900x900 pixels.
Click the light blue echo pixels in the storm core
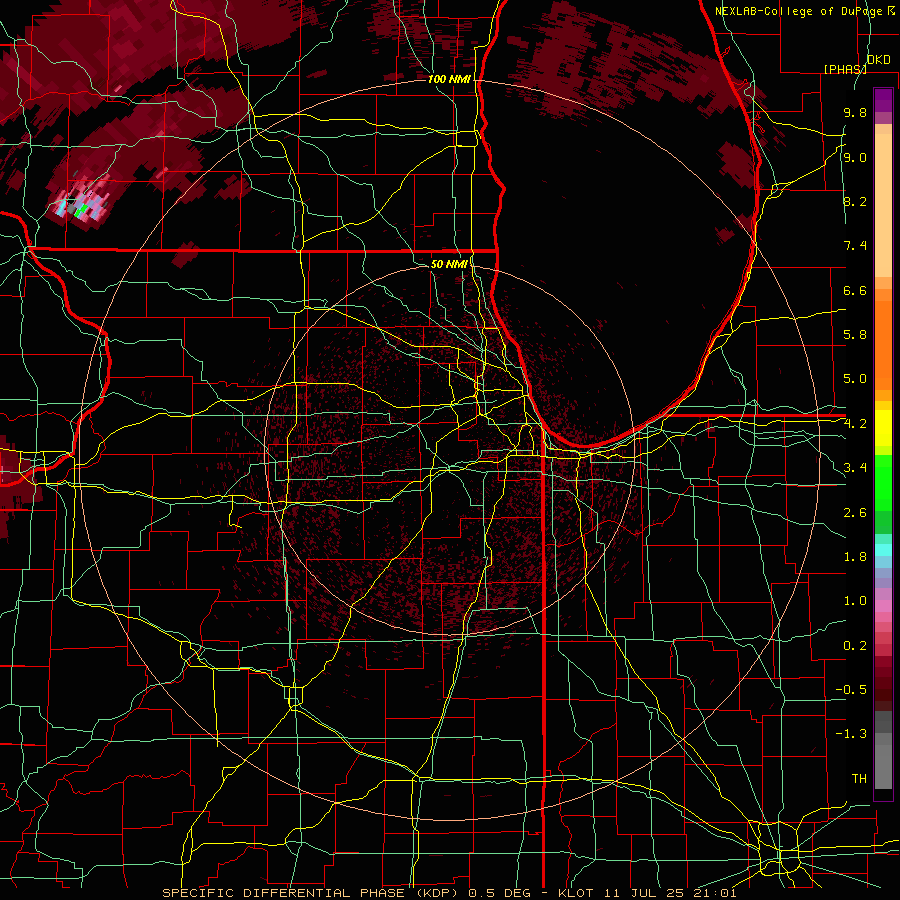point(61,207)
